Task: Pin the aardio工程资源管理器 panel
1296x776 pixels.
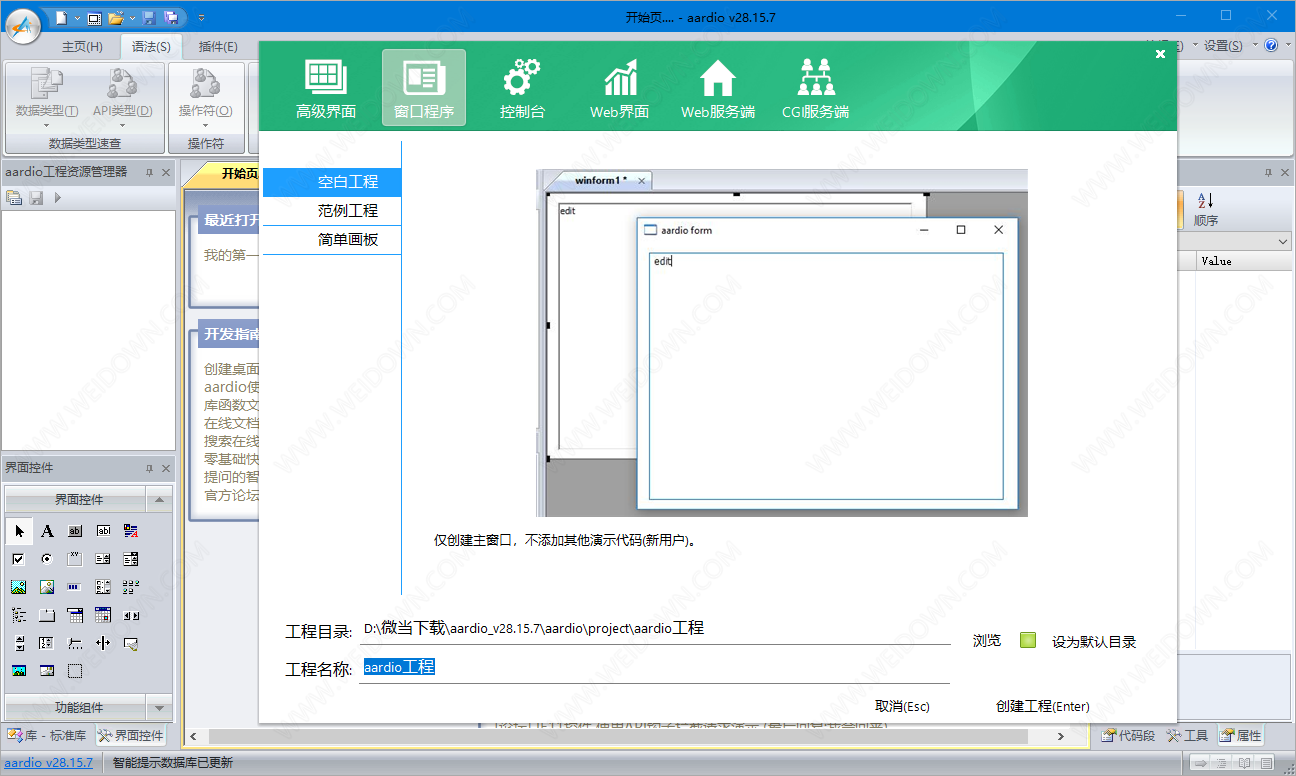Action: tap(149, 172)
